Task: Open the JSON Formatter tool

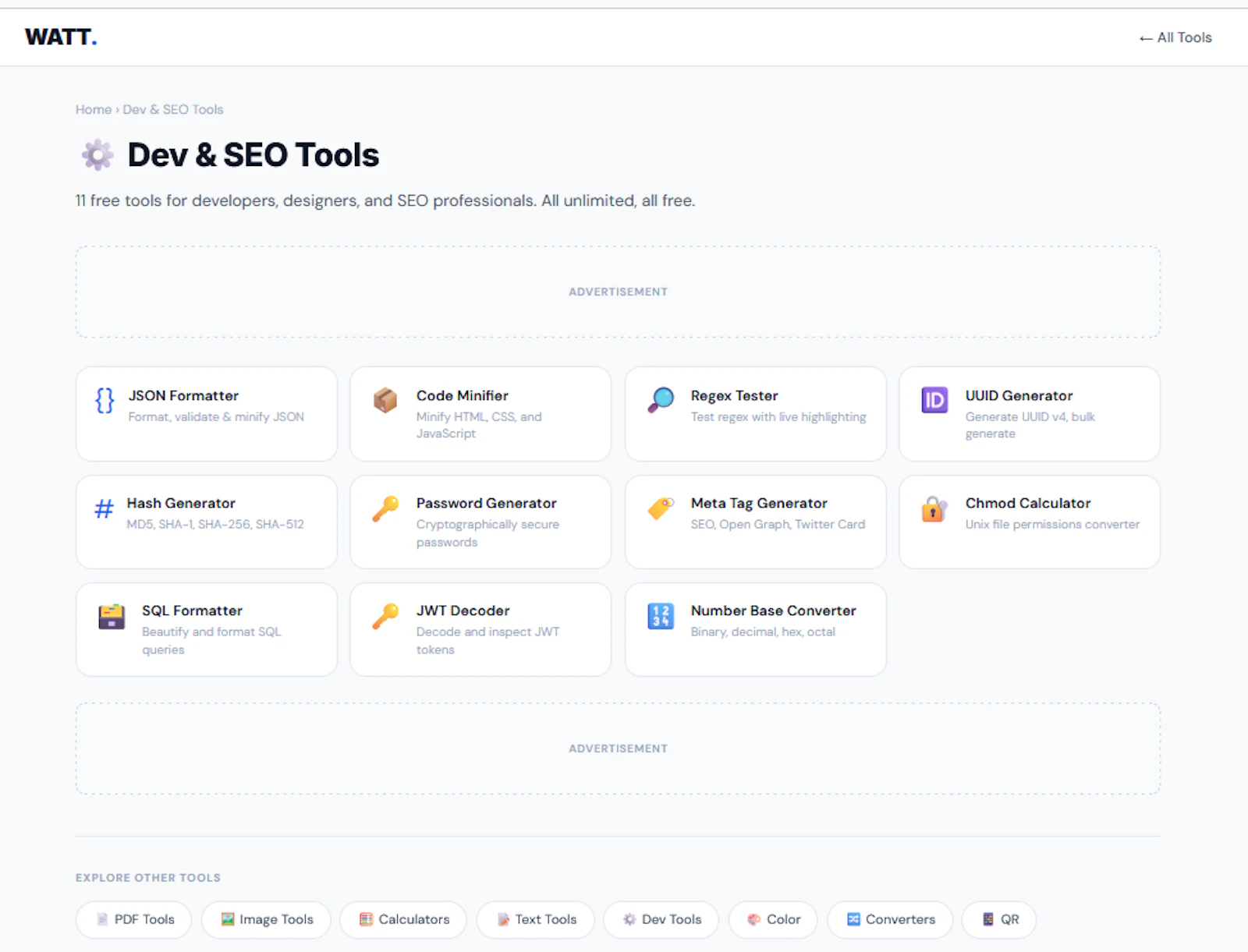Action: coord(207,414)
